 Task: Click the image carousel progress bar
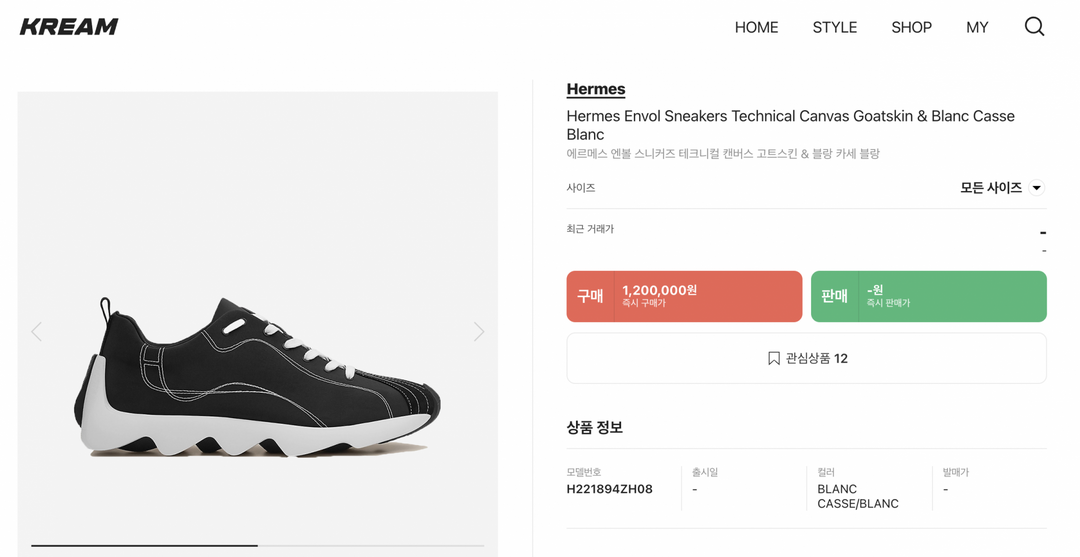(257, 545)
